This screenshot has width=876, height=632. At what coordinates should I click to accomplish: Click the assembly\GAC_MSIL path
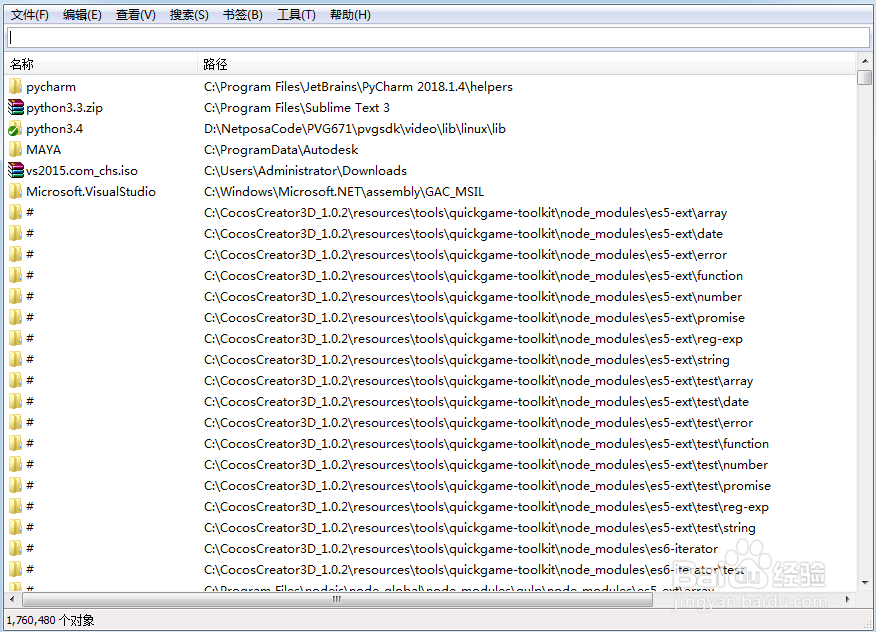(344, 192)
